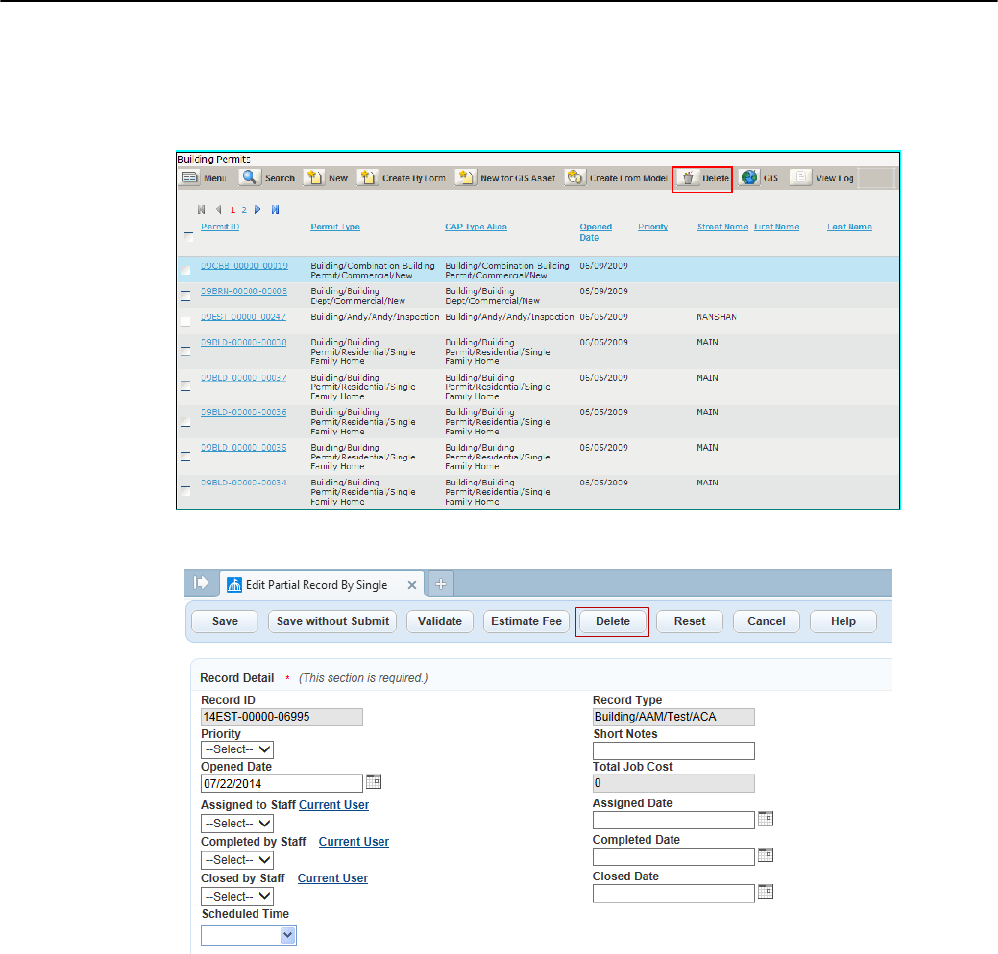Open the Priority dropdown

[x=237, y=750]
